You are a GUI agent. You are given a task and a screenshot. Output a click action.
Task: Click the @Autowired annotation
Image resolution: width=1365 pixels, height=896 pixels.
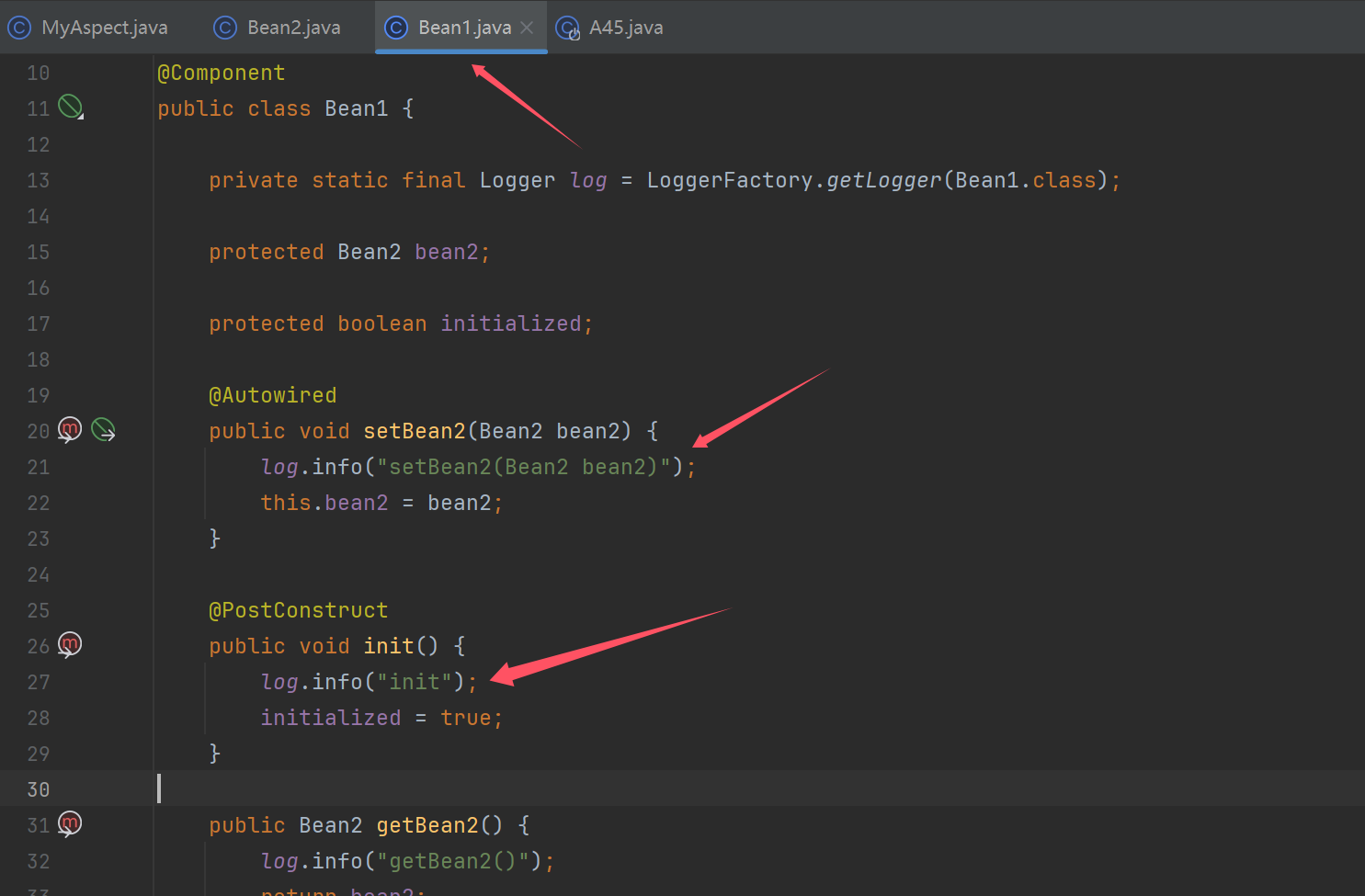[273, 395]
